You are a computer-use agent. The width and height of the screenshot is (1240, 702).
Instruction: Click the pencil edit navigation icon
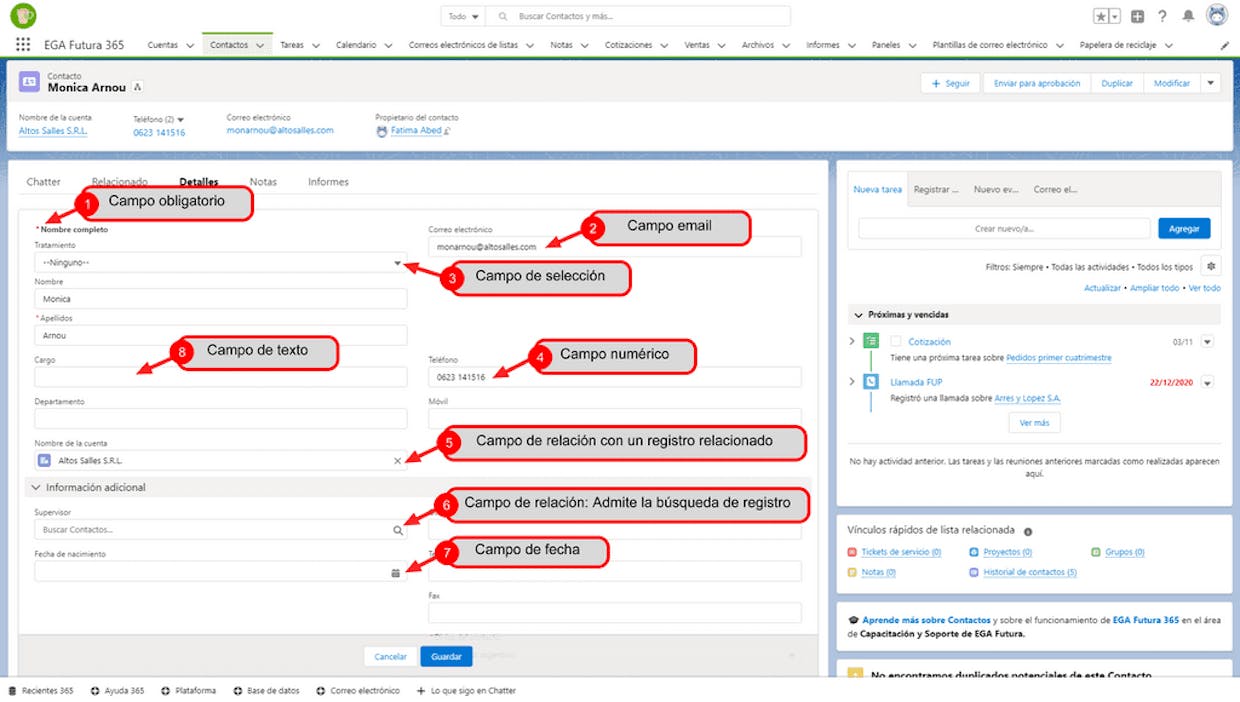pos(1225,45)
